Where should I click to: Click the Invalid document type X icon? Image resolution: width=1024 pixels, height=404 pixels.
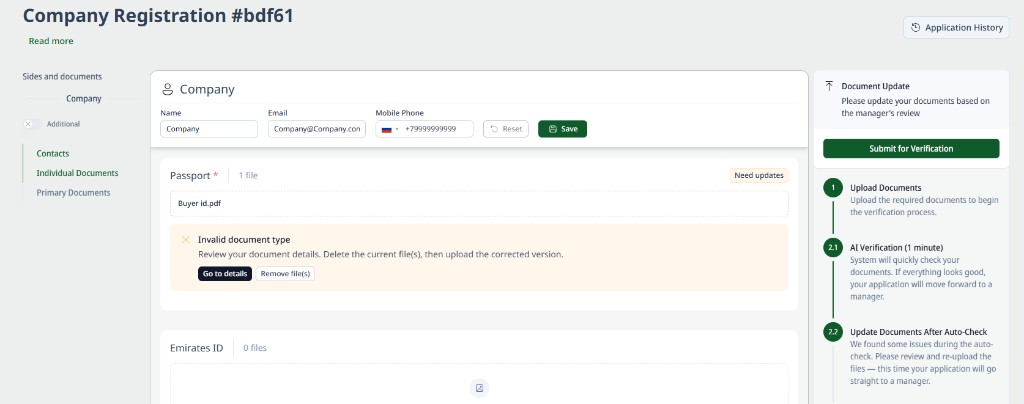pyautogui.click(x=185, y=240)
